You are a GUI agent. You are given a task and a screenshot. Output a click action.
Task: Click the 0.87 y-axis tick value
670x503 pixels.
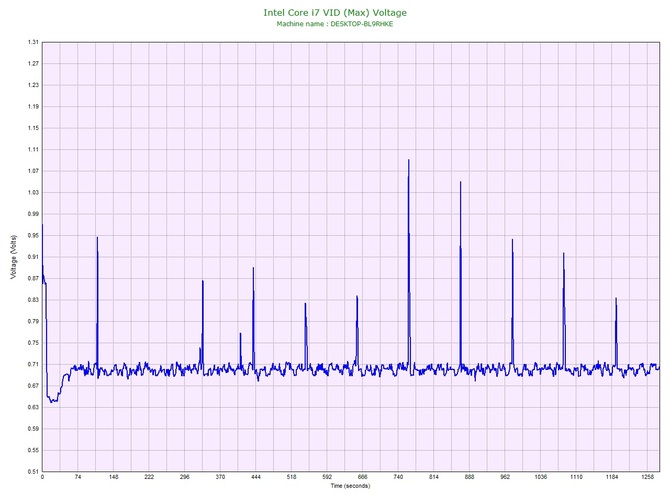[33, 279]
